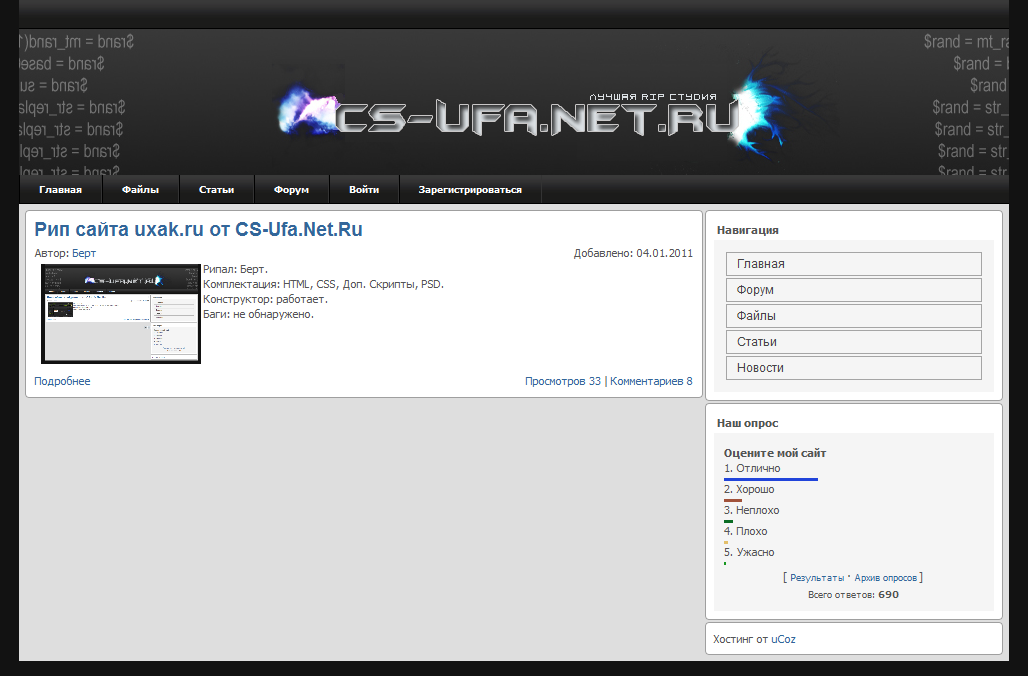The width and height of the screenshot is (1028, 676).
Task: View poll Результаты link
Action: (817, 578)
